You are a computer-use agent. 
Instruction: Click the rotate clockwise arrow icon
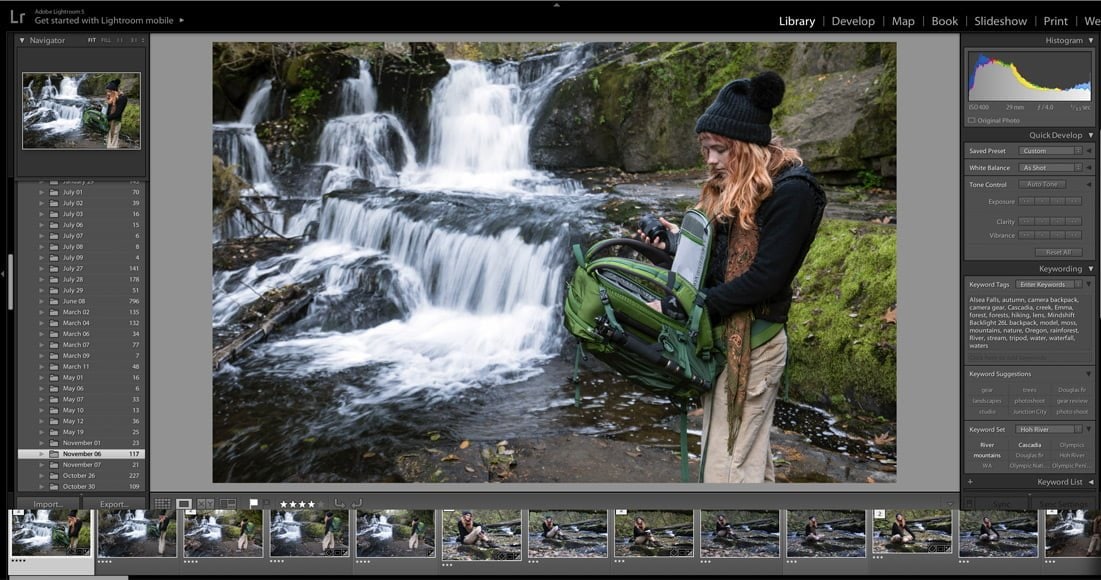coord(357,504)
